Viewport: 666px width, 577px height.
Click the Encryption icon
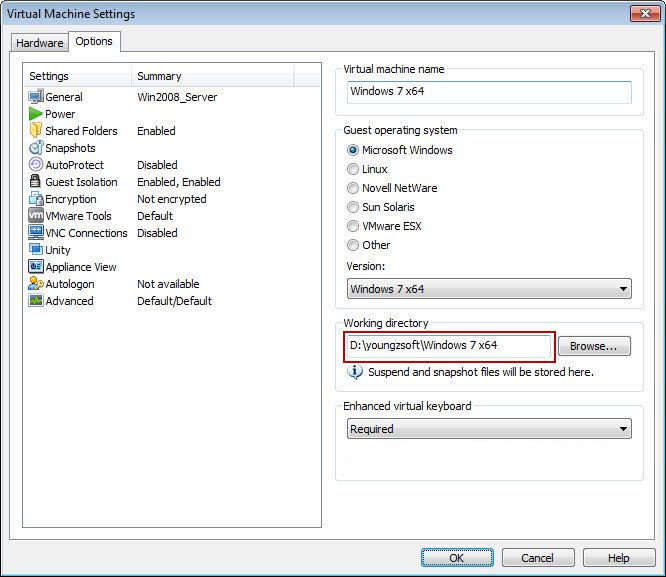coord(36,198)
